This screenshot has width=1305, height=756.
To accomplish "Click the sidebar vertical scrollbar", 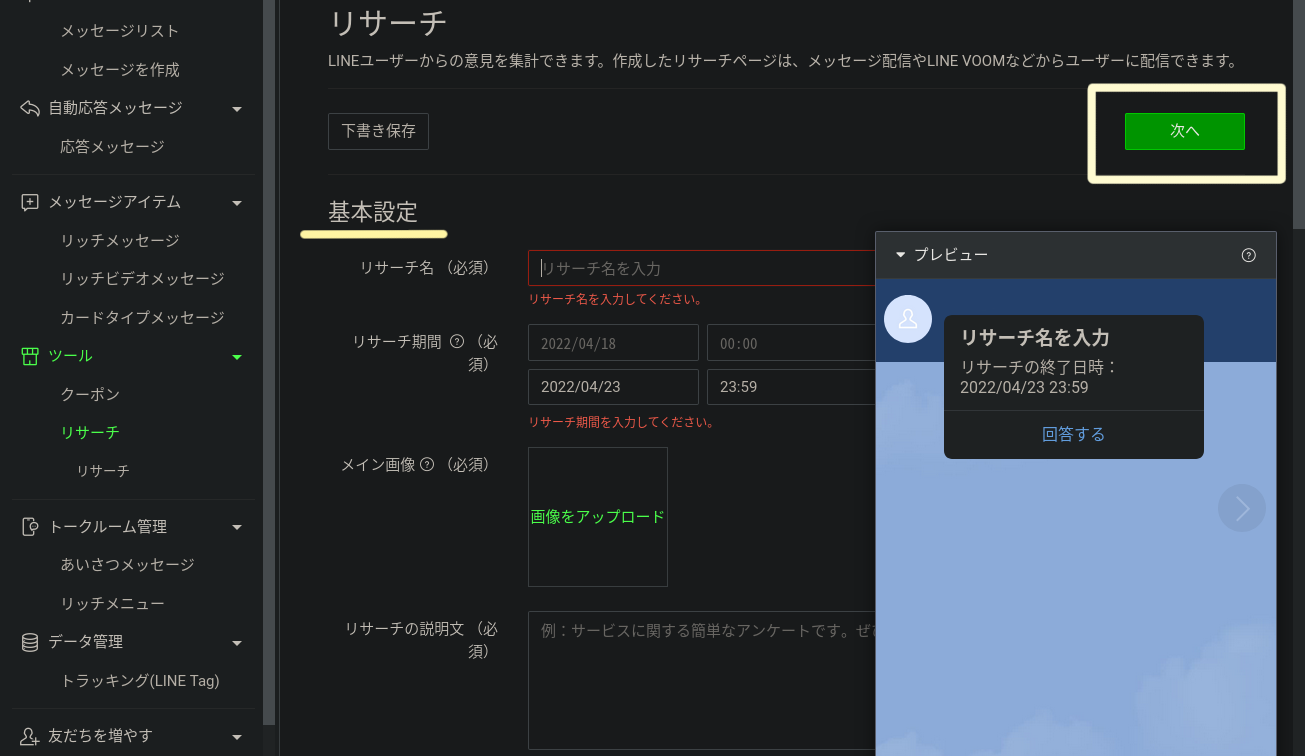I will tap(268, 362).
